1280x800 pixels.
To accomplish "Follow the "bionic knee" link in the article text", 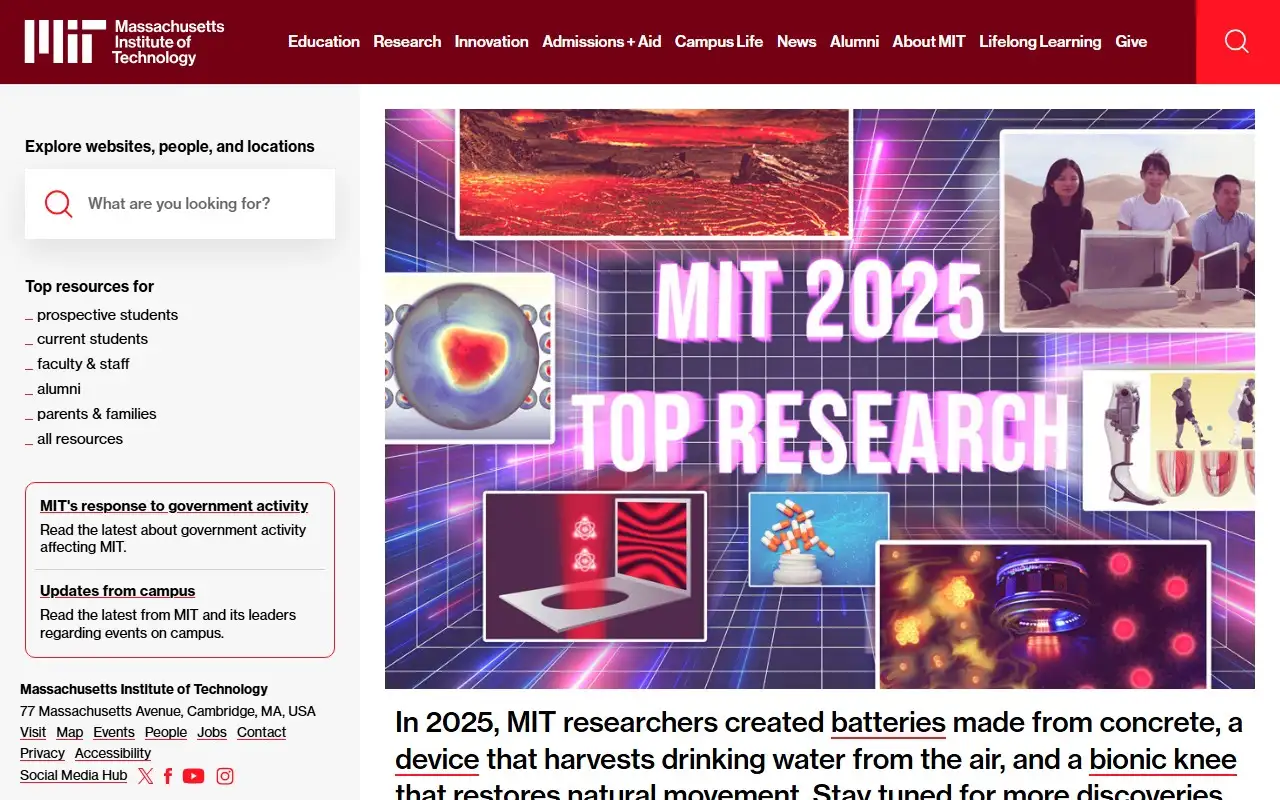I will coord(1162,759).
